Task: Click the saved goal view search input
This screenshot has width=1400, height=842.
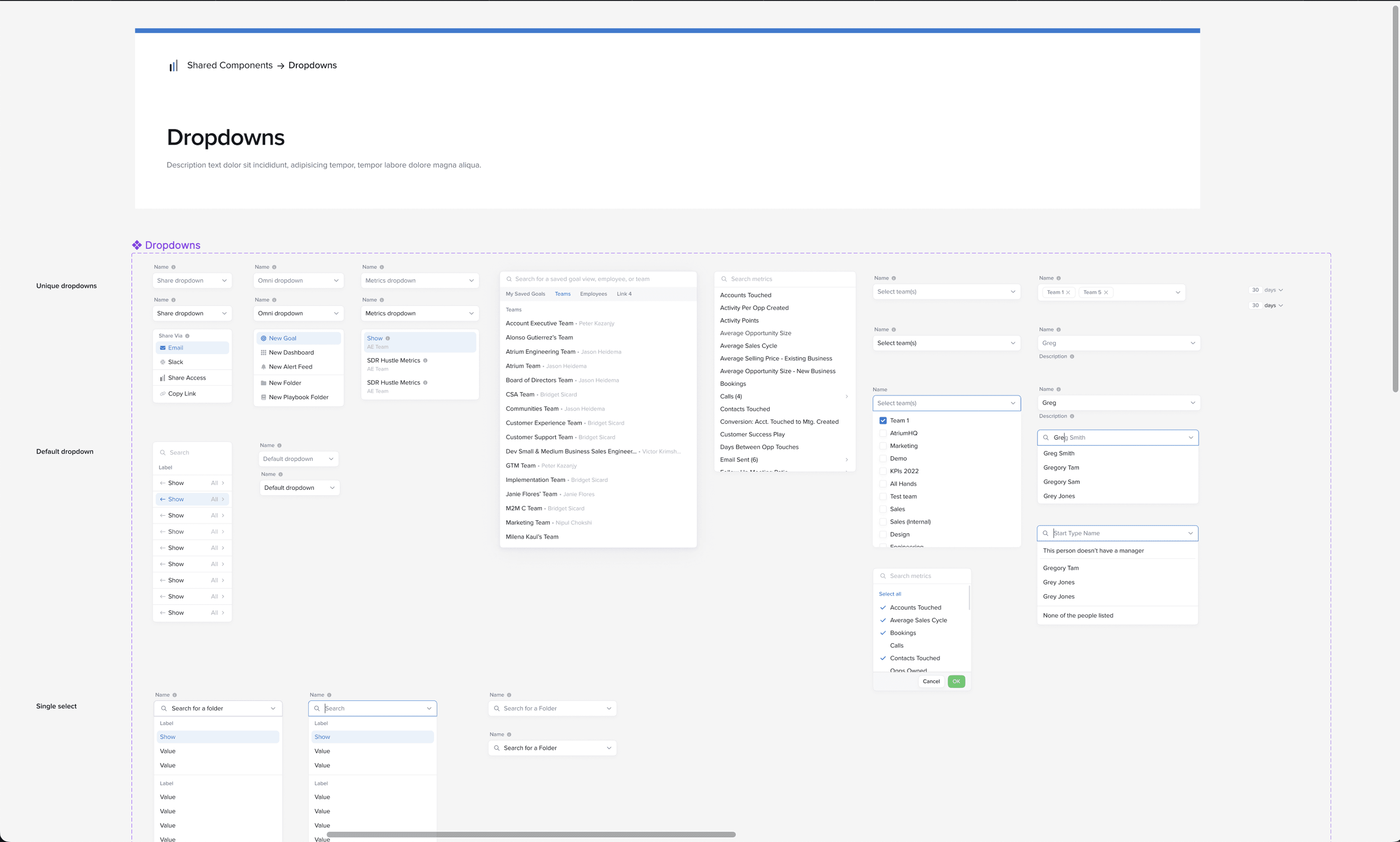Action: point(598,279)
